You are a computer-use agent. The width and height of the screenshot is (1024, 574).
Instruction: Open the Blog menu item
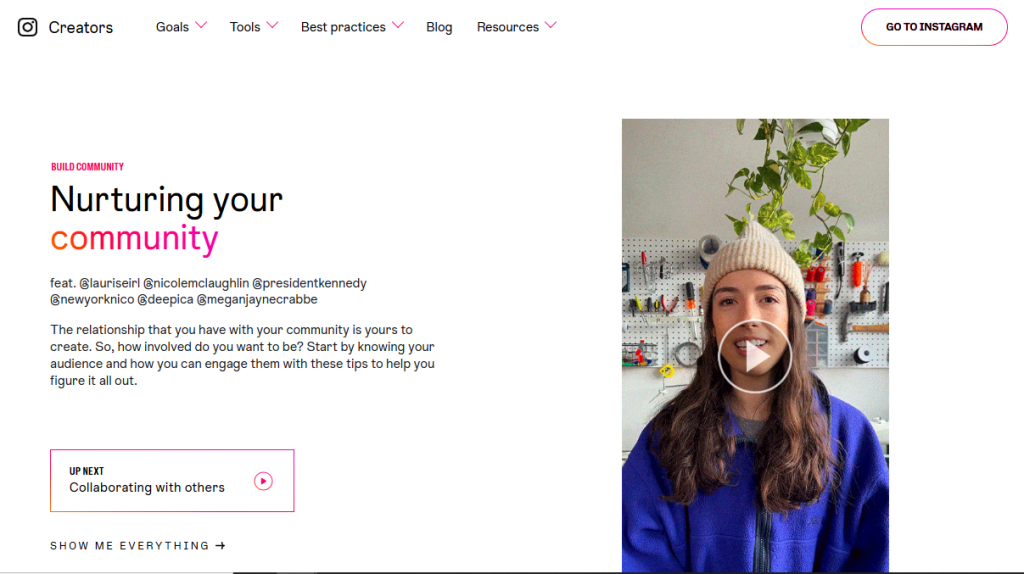click(x=439, y=27)
